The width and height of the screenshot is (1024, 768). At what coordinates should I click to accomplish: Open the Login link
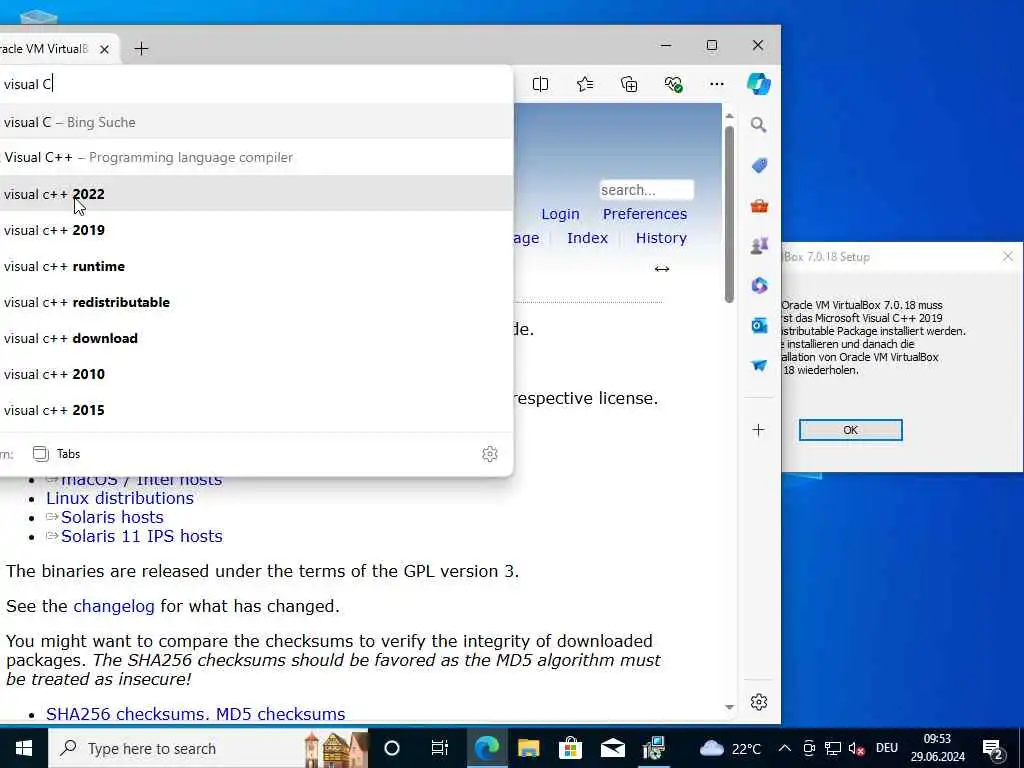point(560,214)
